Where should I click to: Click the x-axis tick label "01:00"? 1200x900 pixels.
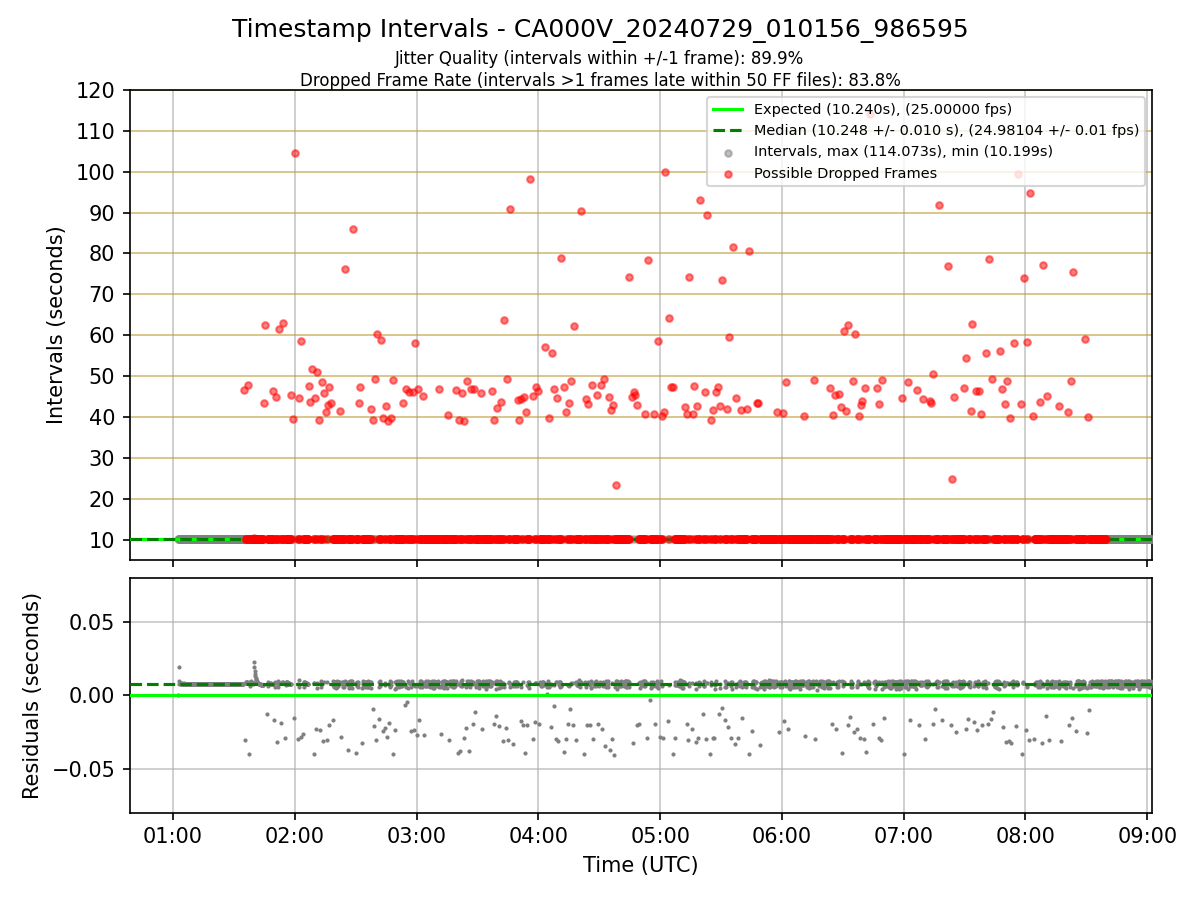tap(173, 834)
